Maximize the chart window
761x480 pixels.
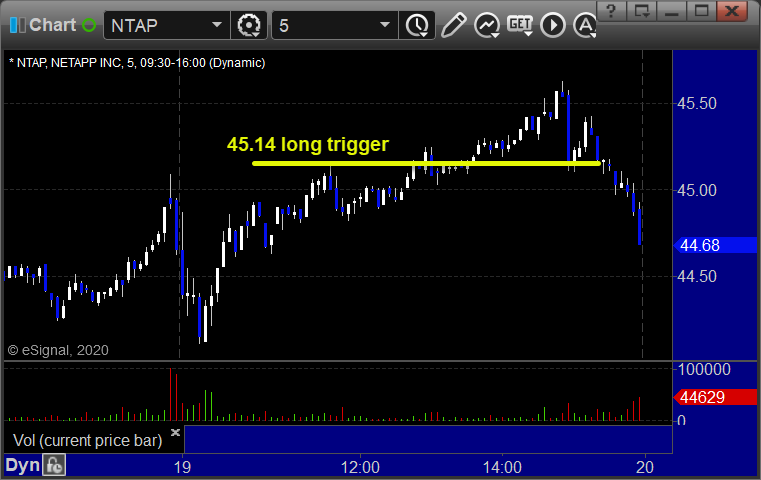(x=701, y=11)
